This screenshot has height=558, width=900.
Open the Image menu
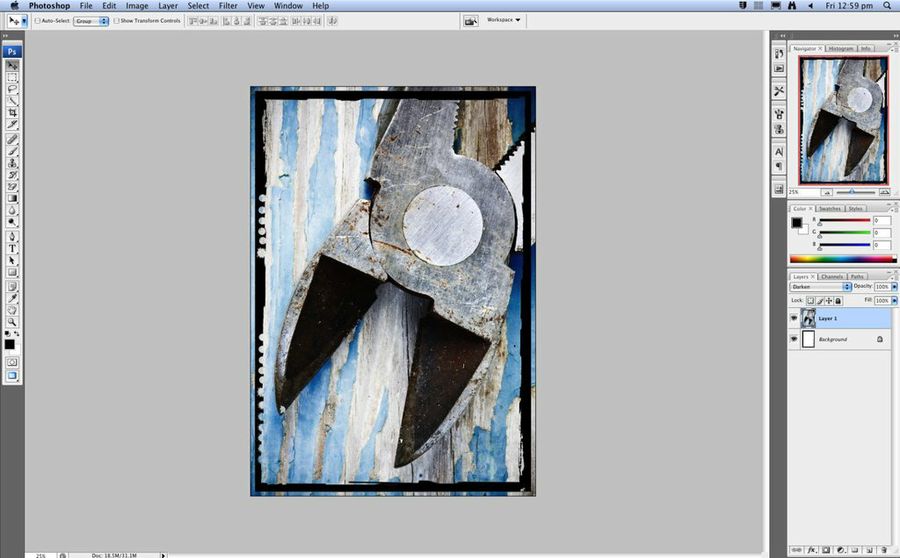click(137, 6)
